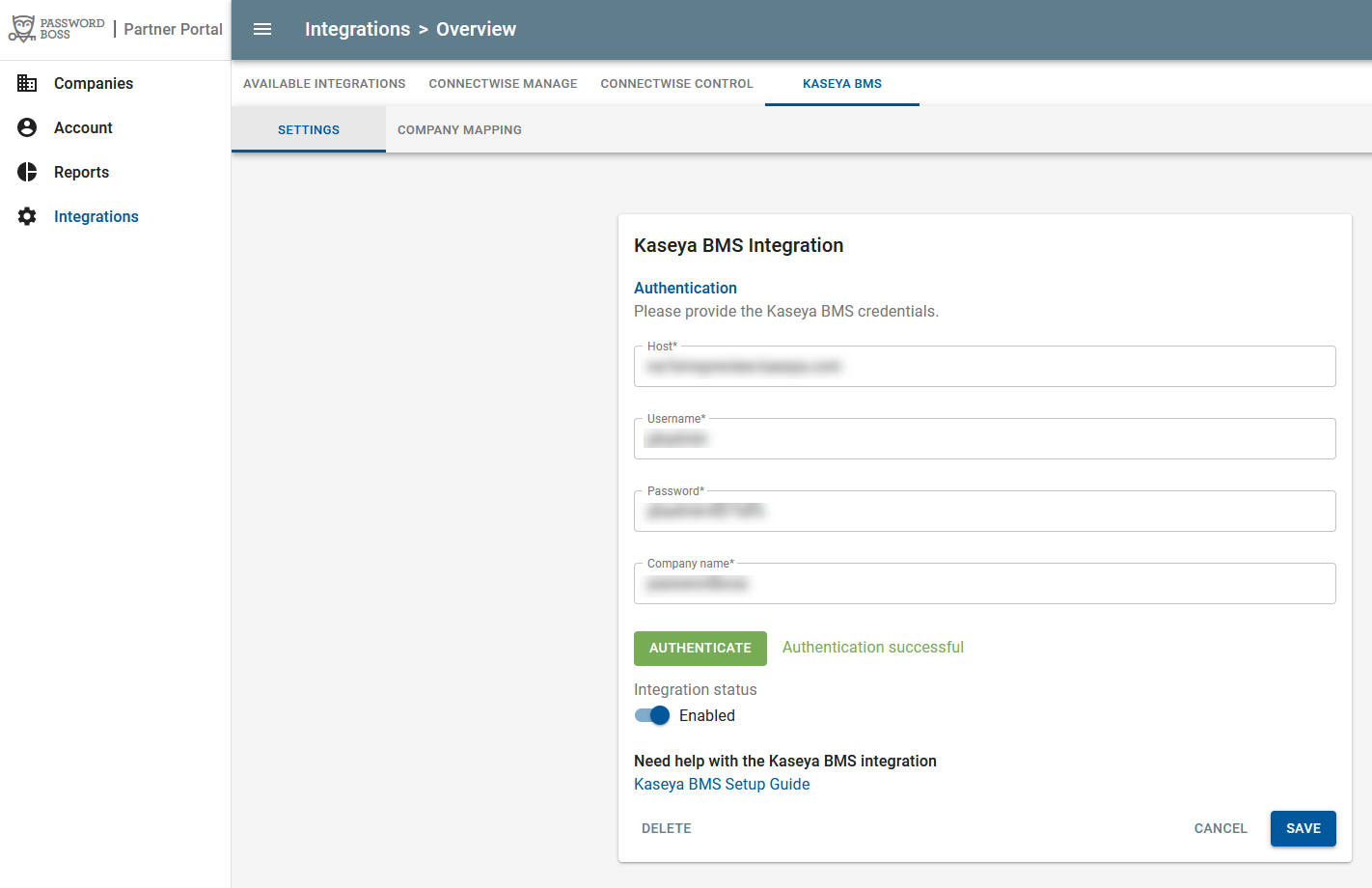Click the Integration status label
Viewport: 1372px width, 888px height.
coord(696,689)
